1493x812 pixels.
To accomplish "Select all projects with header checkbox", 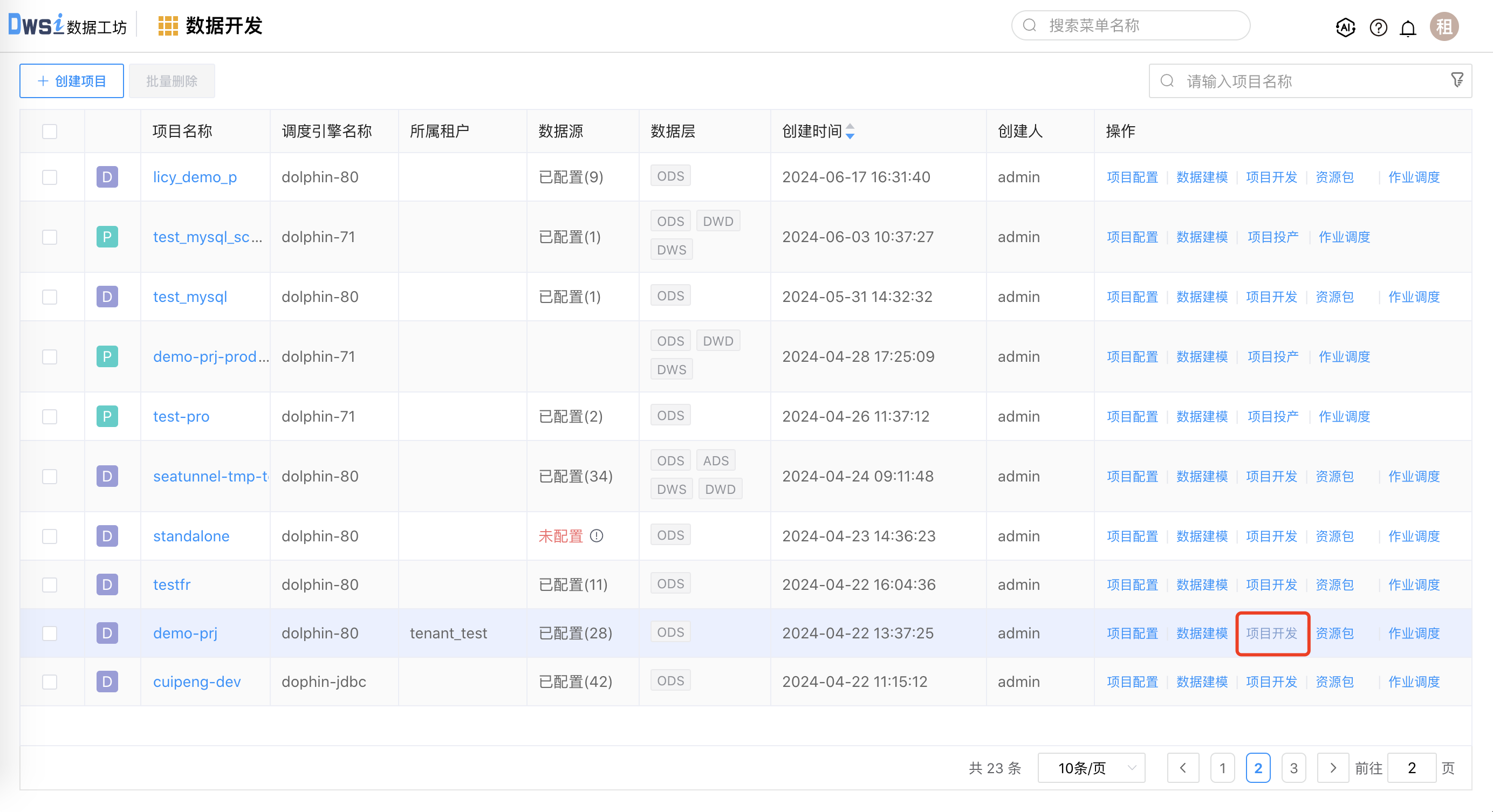I will pos(49,132).
